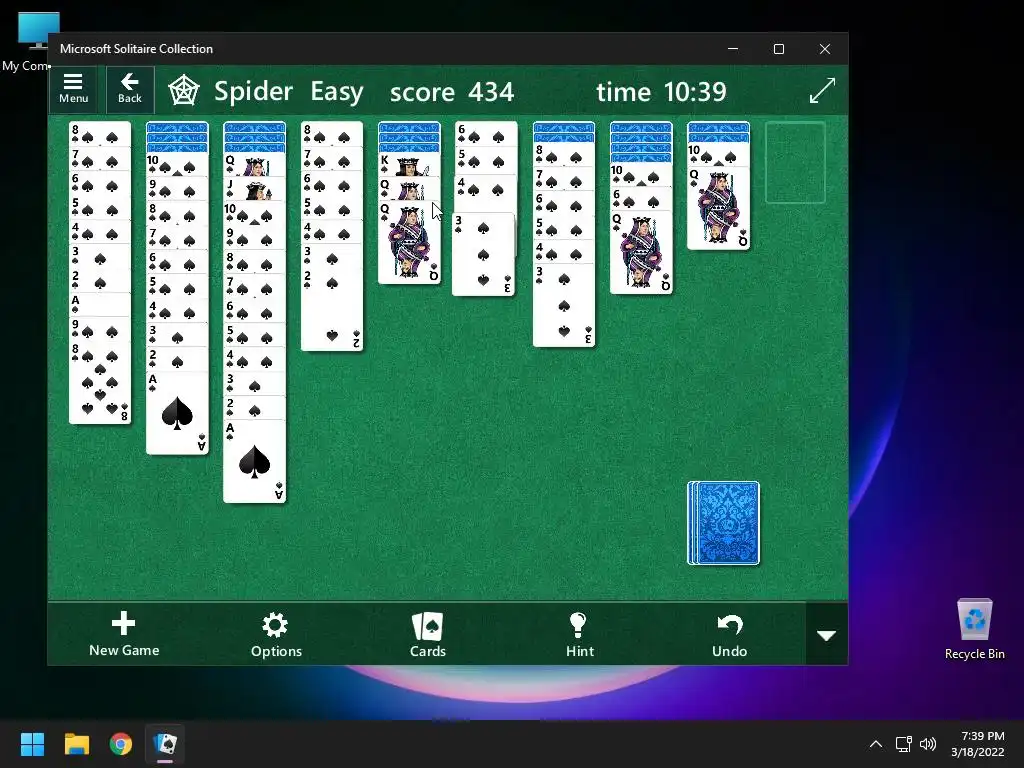The width and height of the screenshot is (1024, 768).
Task: Select the 10 of spades in the eighth column
Action: click(641, 175)
